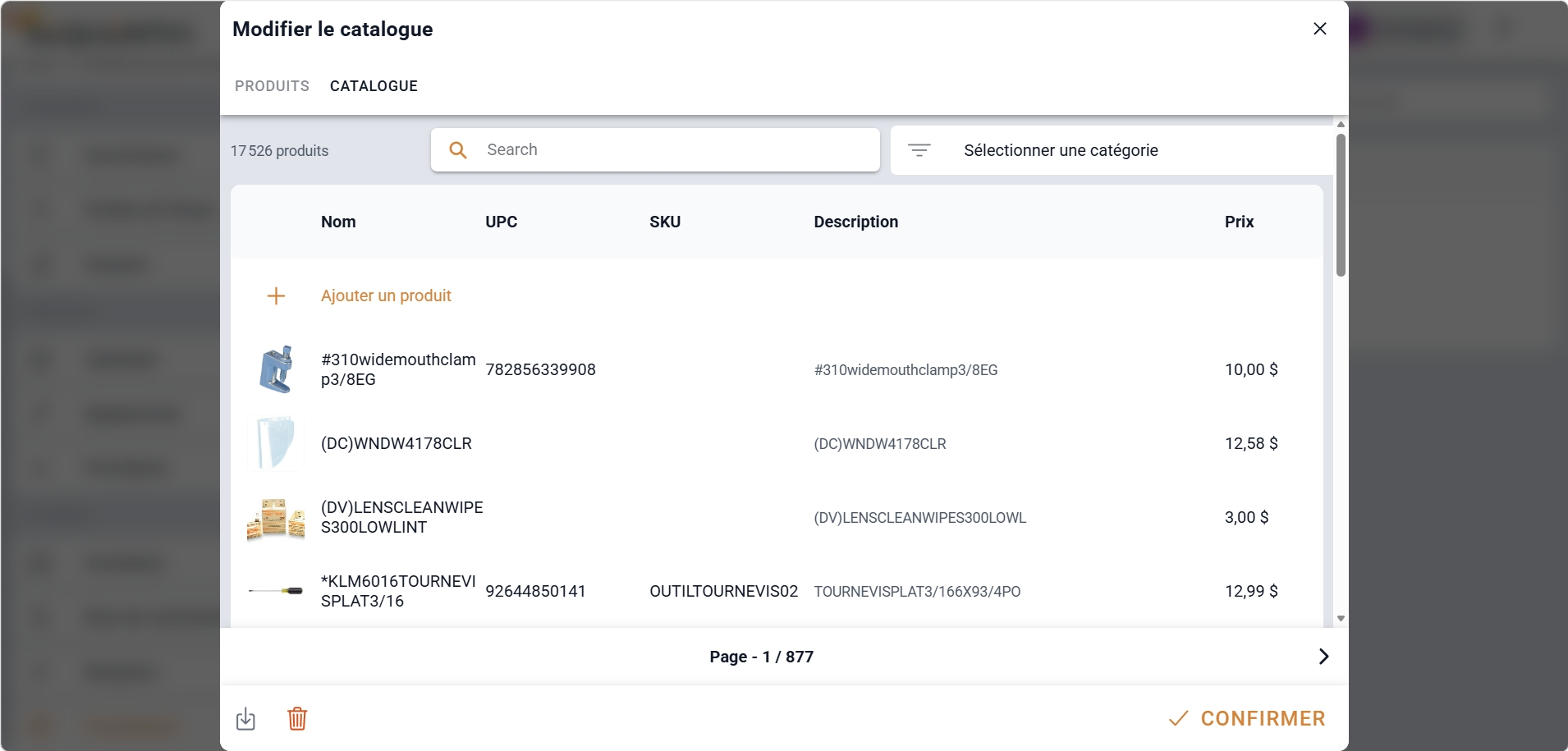Click the orange trash delete icon

click(x=297, y=719)
